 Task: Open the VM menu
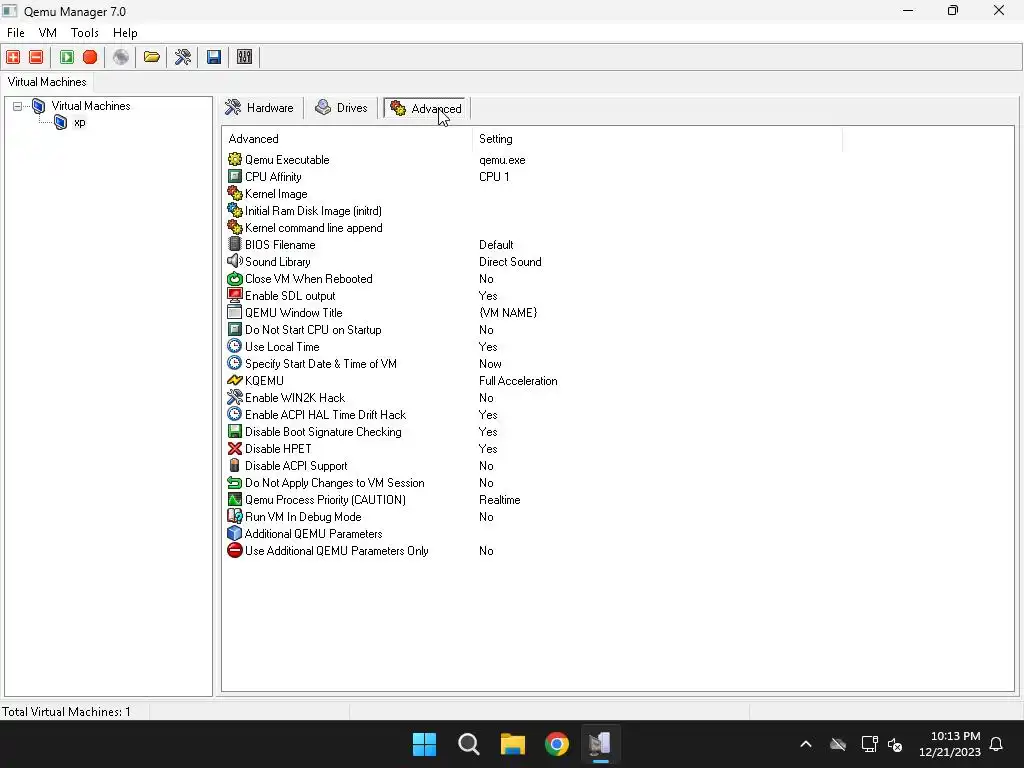(x=48, y=33)
